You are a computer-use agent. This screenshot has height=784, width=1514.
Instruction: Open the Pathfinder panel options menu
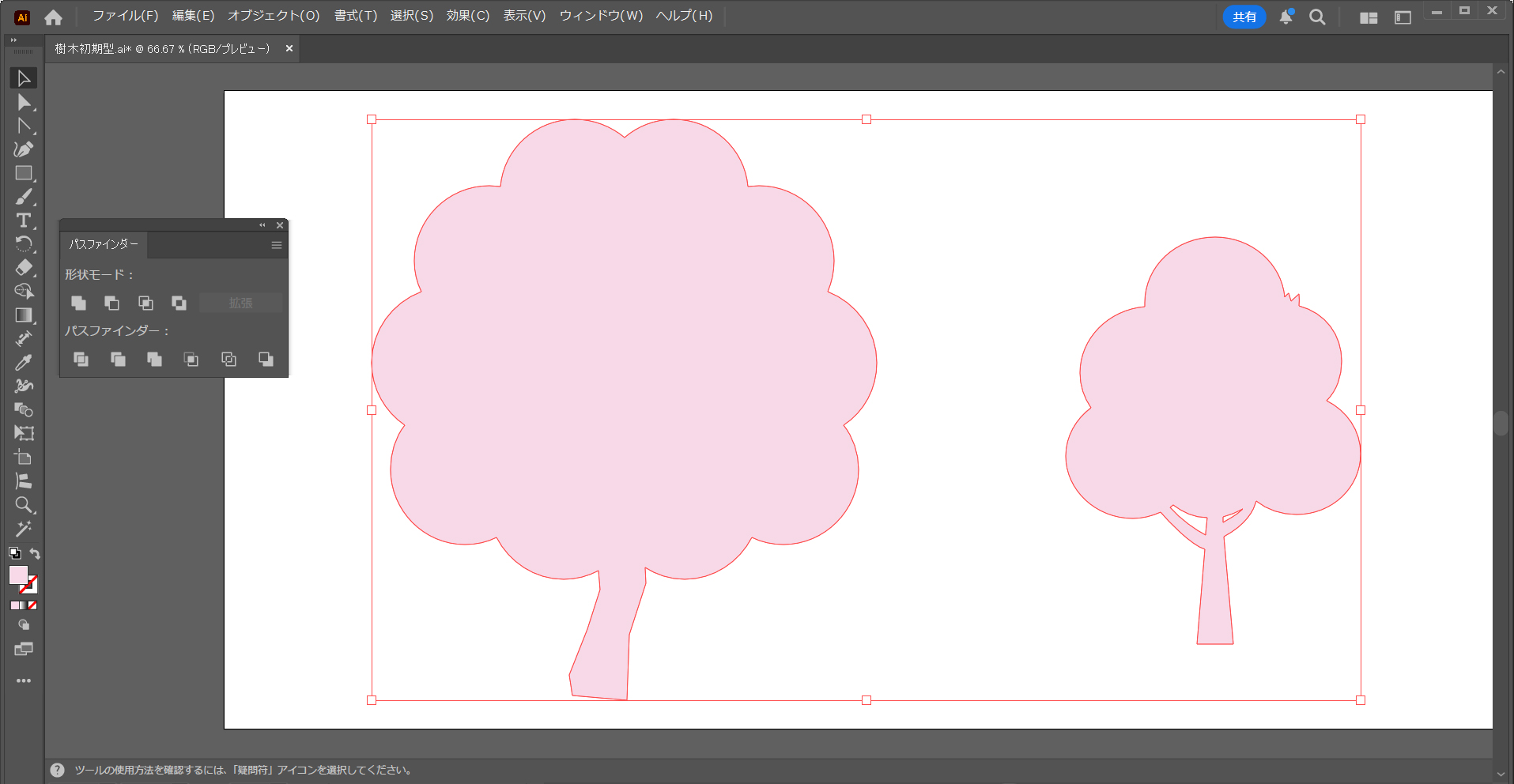tap(277, 245)
